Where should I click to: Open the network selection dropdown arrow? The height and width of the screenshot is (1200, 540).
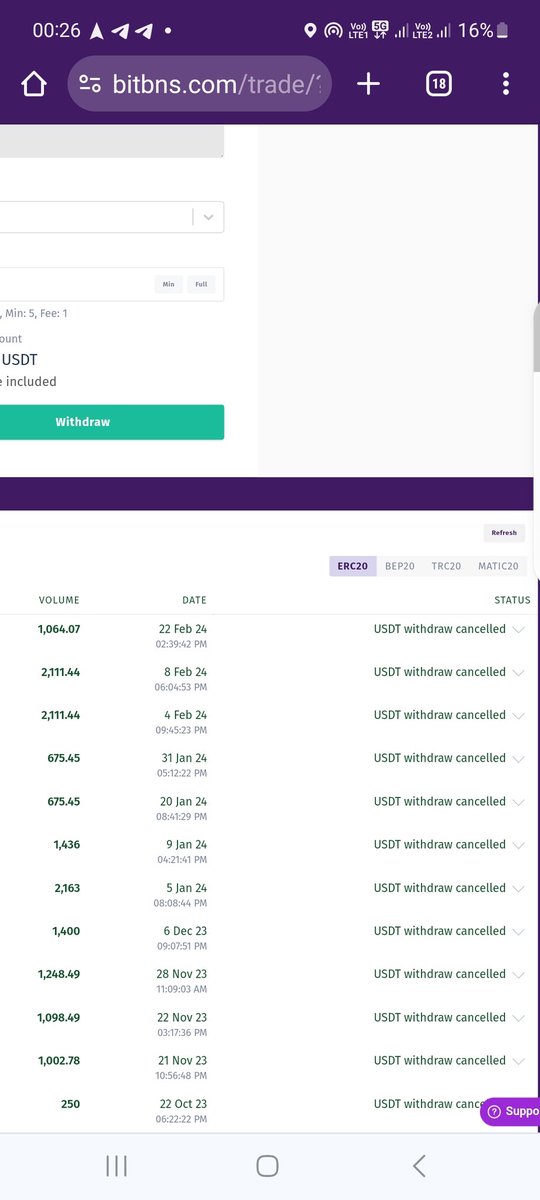click(x=208, y=217)
